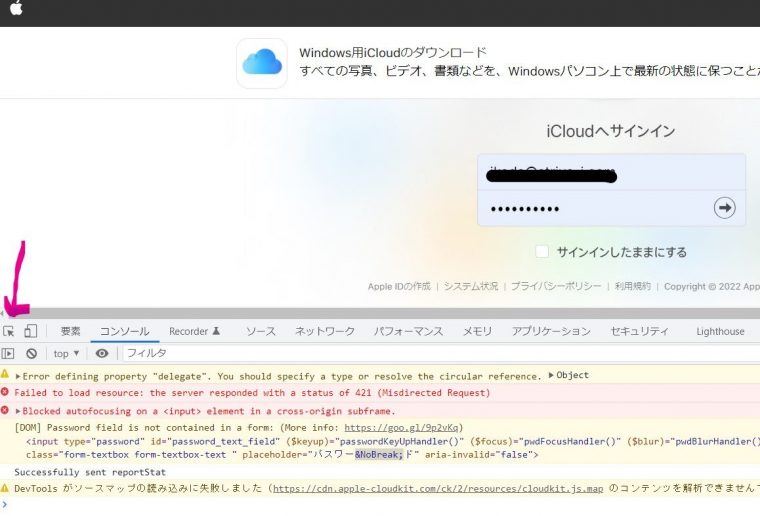760x516 pixels.
Task: Open the goo.gl/9p2vKq more info link
Action: pyautogui.click(x=401, y=428)
